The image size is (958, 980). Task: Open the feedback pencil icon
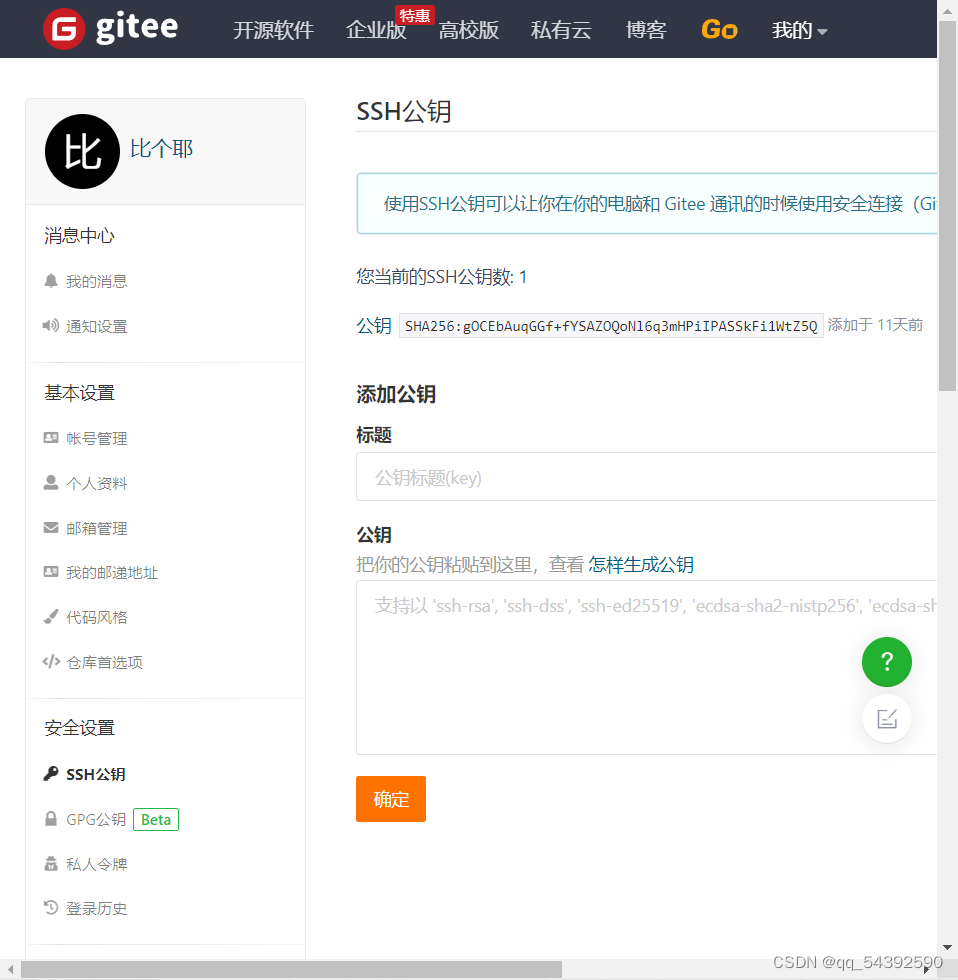click(886, 718)
